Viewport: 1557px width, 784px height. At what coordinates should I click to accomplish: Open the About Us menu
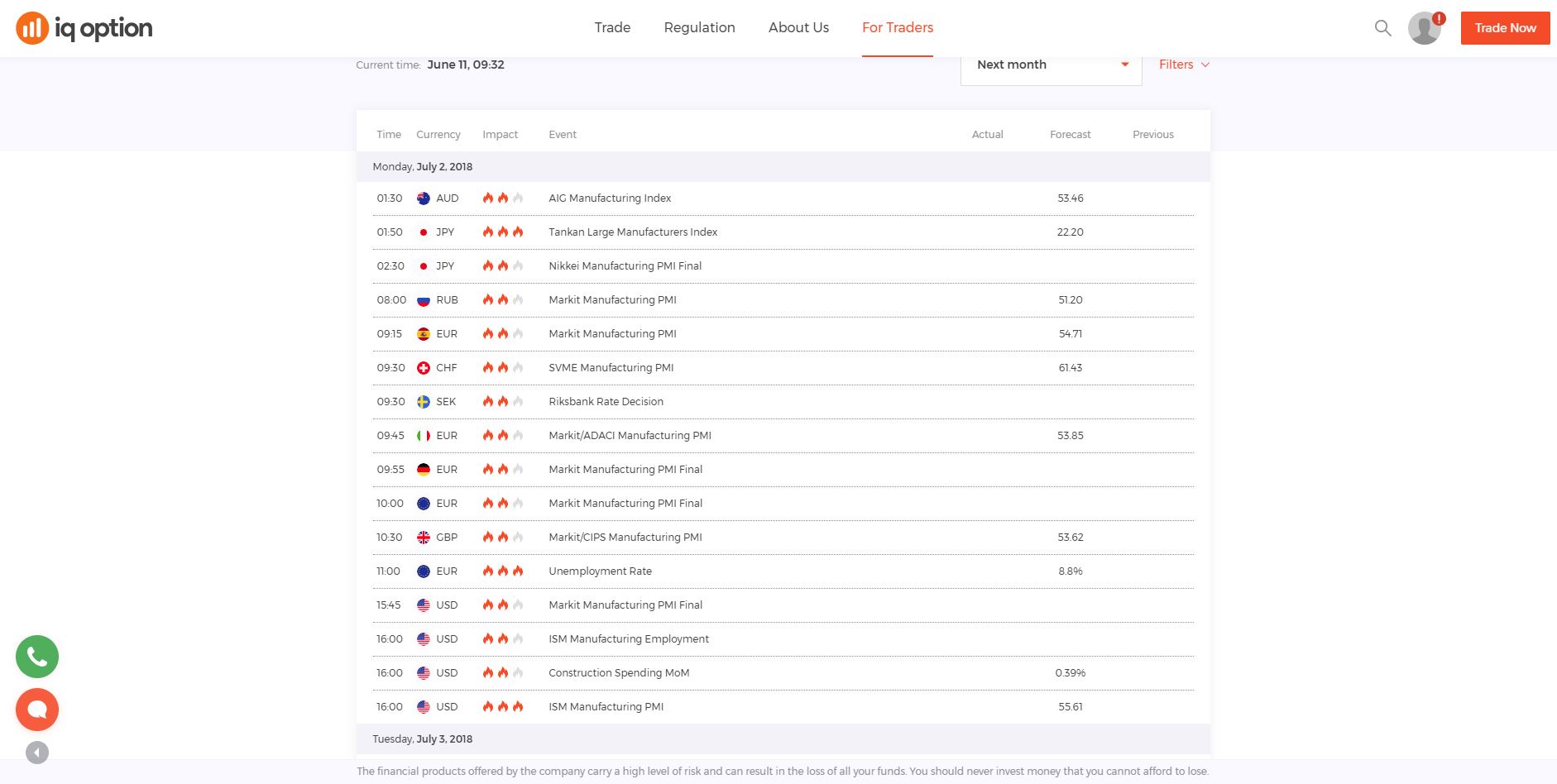coord(798,27)
